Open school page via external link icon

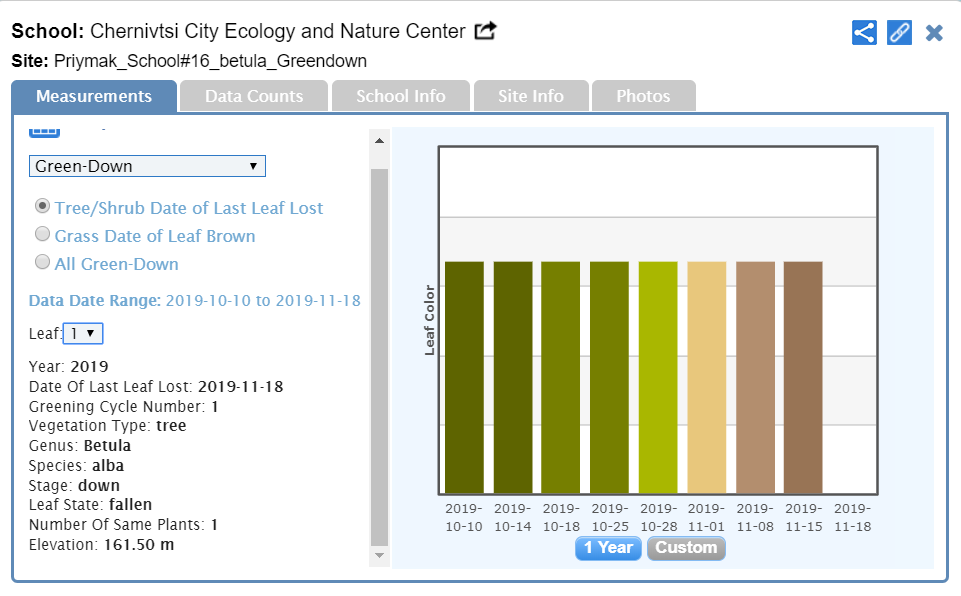[x=485, y=32]
